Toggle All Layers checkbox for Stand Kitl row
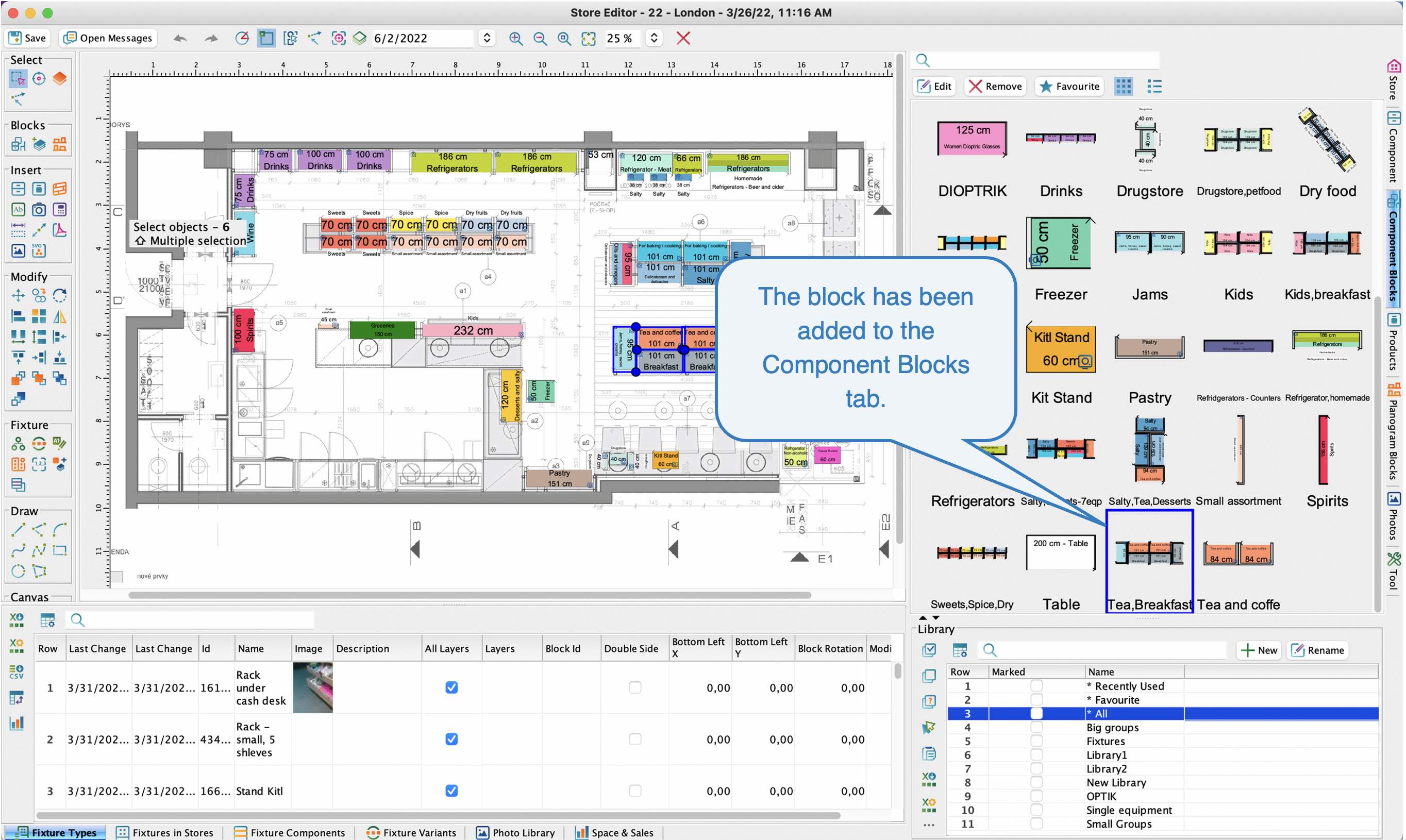This screenshot has height=840, width=1406. [451, 790]
